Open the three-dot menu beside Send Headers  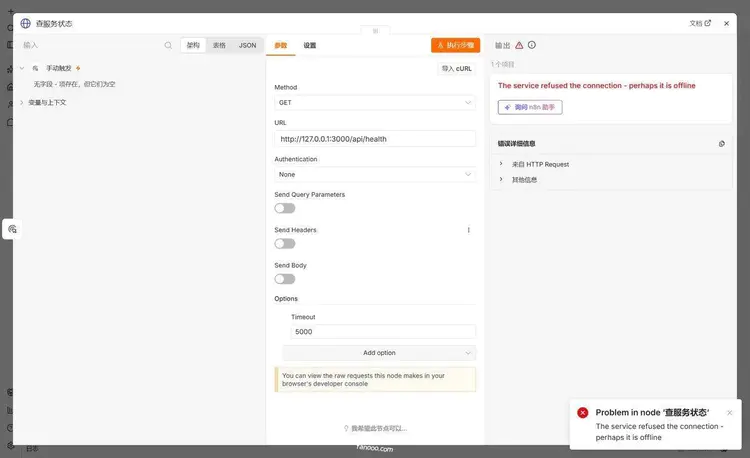point(468,230)
